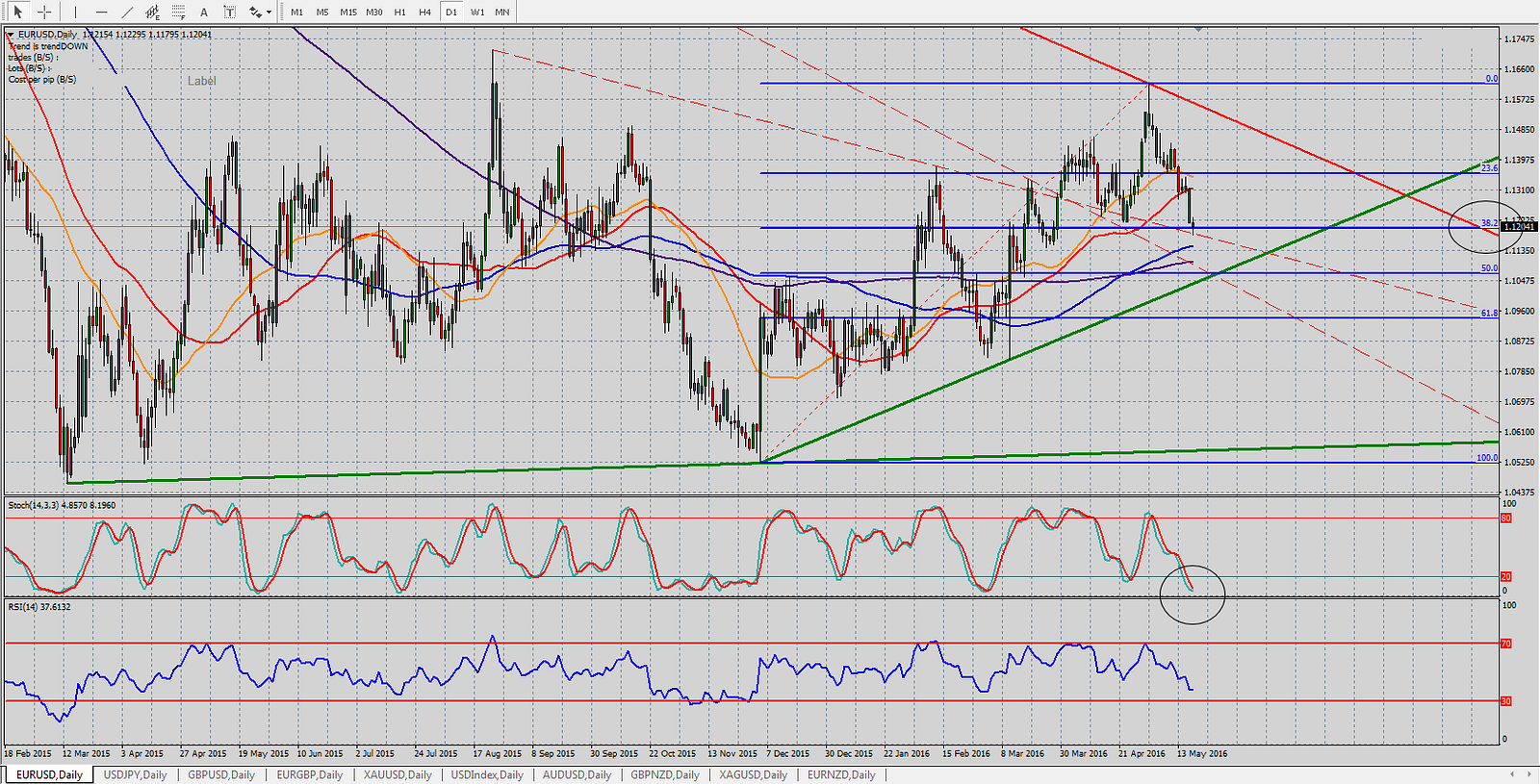The height and width of the screenshot is (784, 1540).
Task: Switch chart to M15 timeframe
Action: pyautogui.click(x=348, y=12)
